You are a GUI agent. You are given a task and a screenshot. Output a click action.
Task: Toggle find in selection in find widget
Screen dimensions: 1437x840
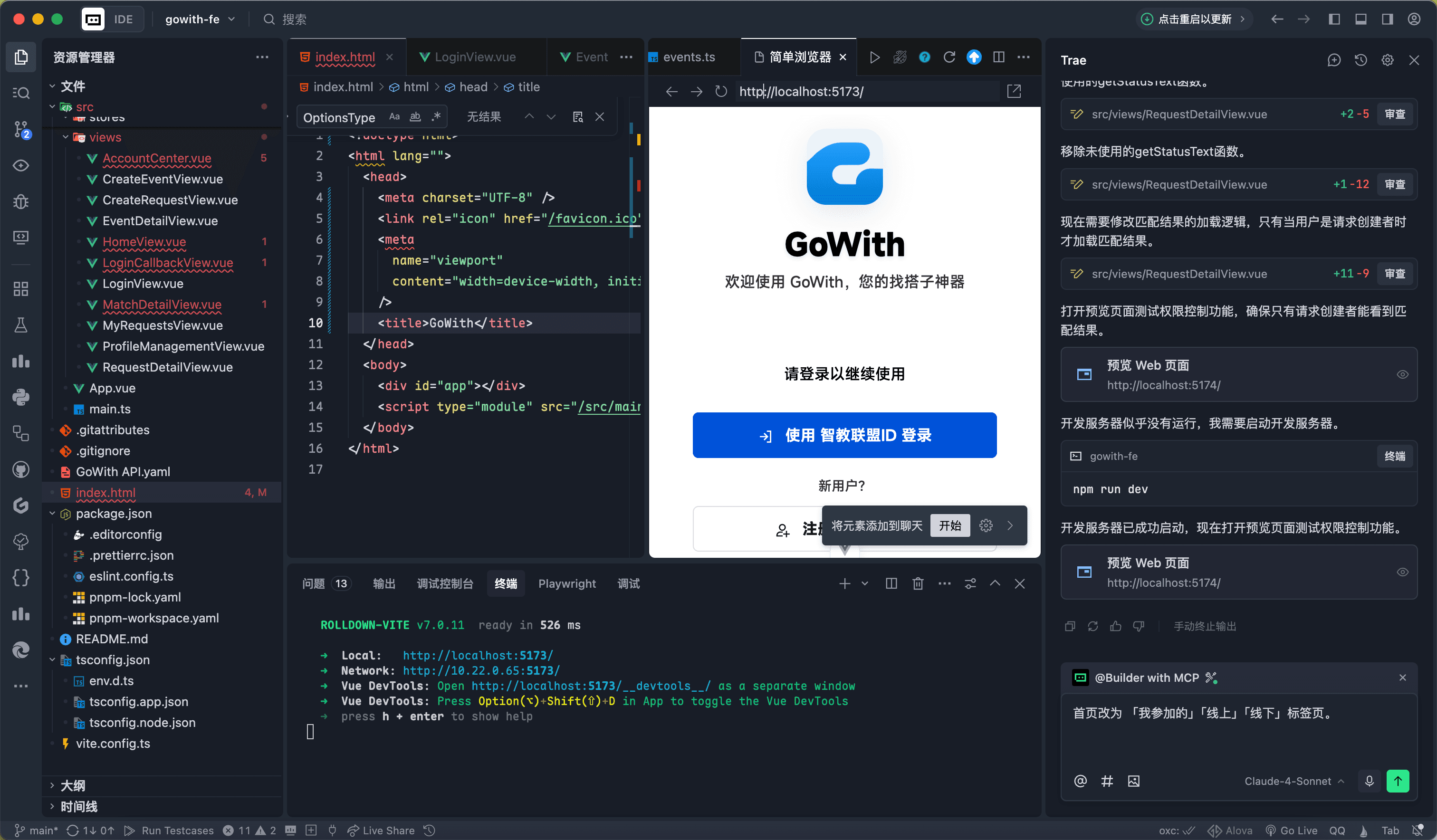click(578, 117)
